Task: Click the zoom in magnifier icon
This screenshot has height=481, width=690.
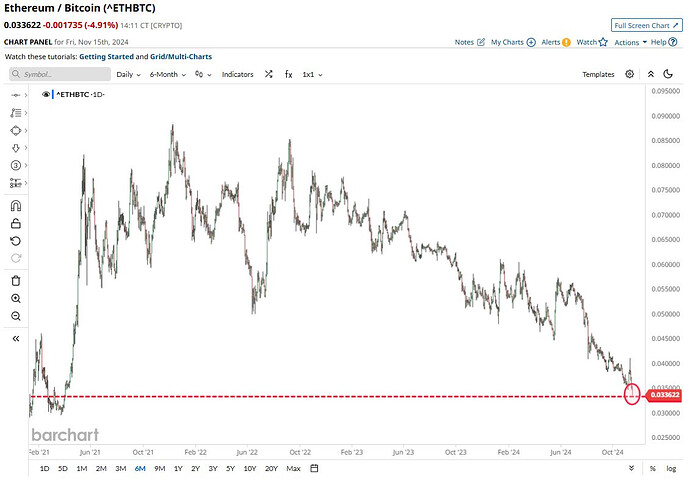Action: click(x=15, y=298)
